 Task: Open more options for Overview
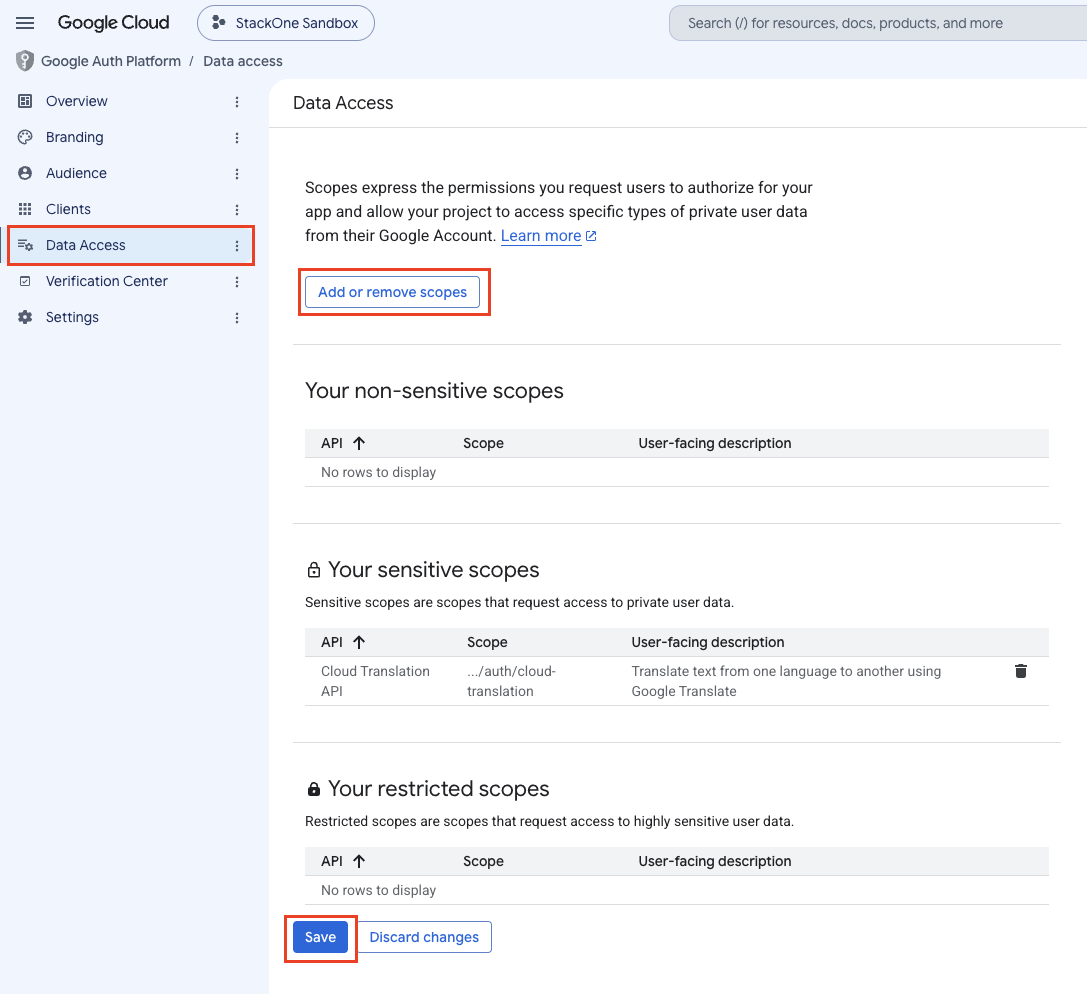point(237,102)
